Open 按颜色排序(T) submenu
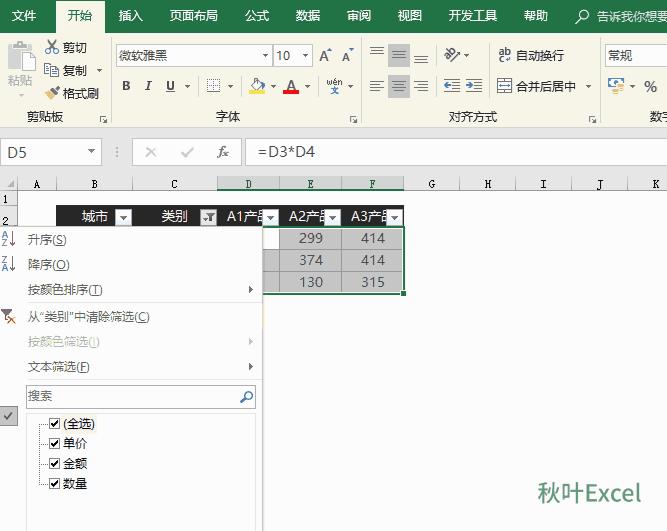Screen dimensions: 667x531 (131, 290)
